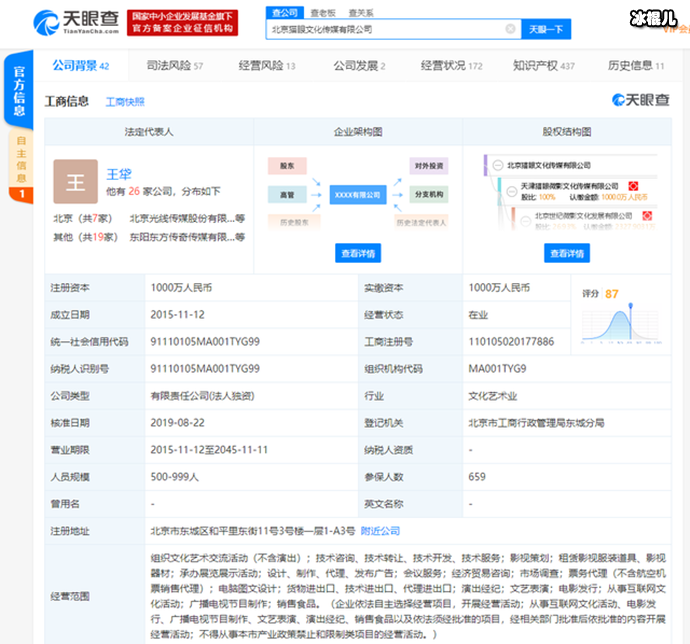Collapse the 天津猫眼微影文化传媒 tree node

(511, 191)
